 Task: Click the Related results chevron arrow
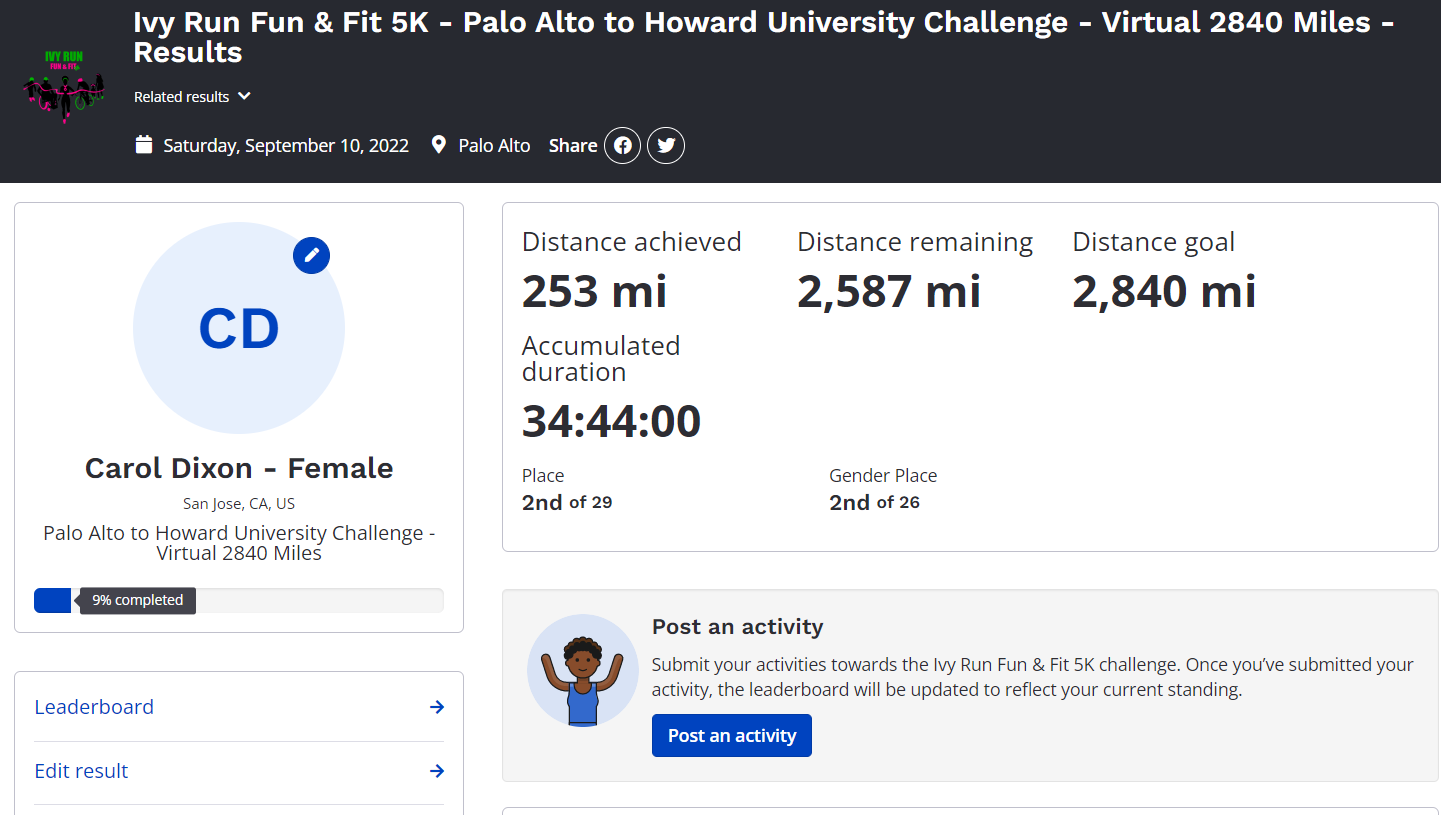pyautogui.click(x=244, y=96)
